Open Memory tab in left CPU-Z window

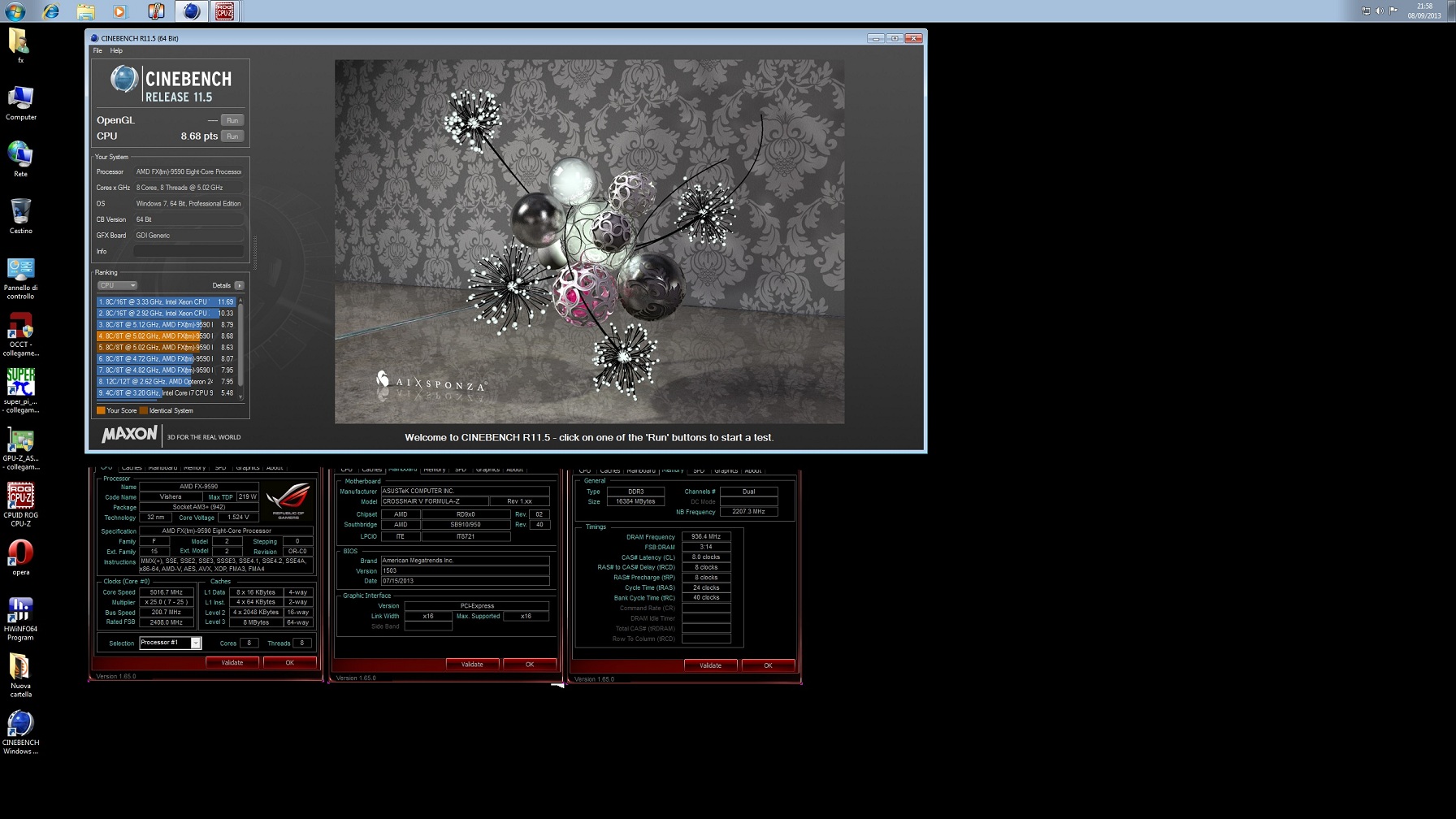click(194, 468)
